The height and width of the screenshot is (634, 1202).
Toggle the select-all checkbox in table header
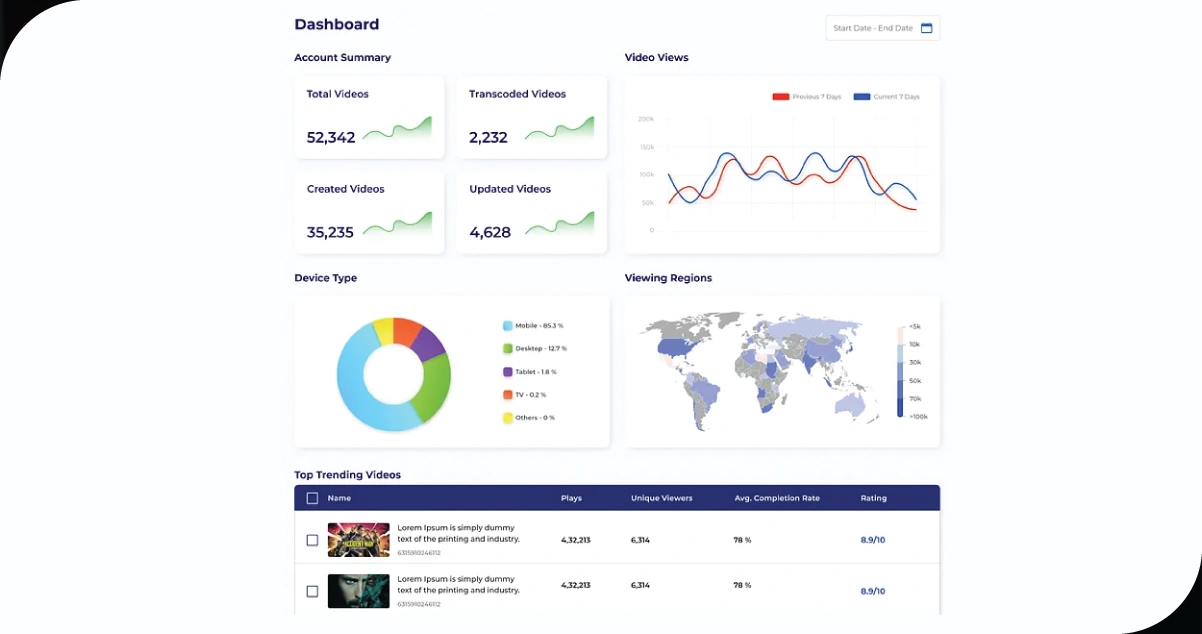click(312, 497)
